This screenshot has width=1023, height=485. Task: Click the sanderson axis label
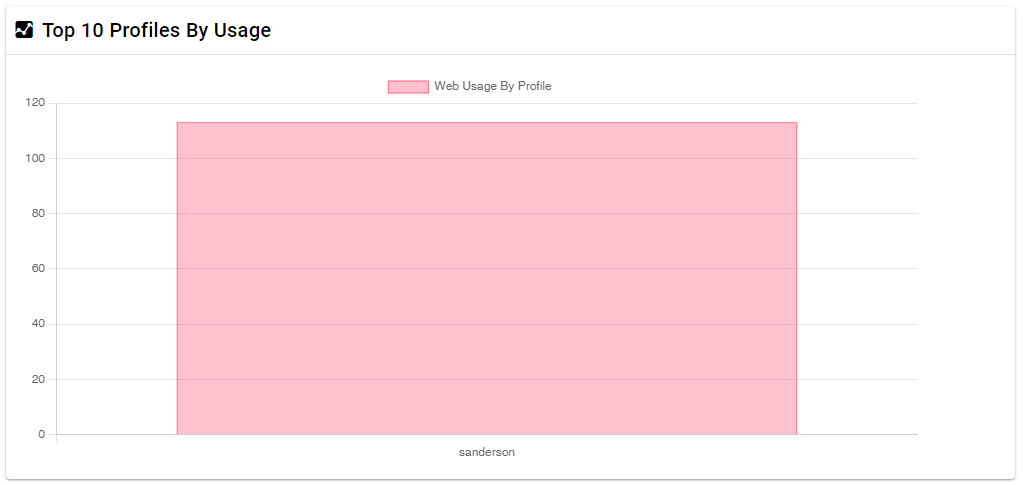click(487, 452)
